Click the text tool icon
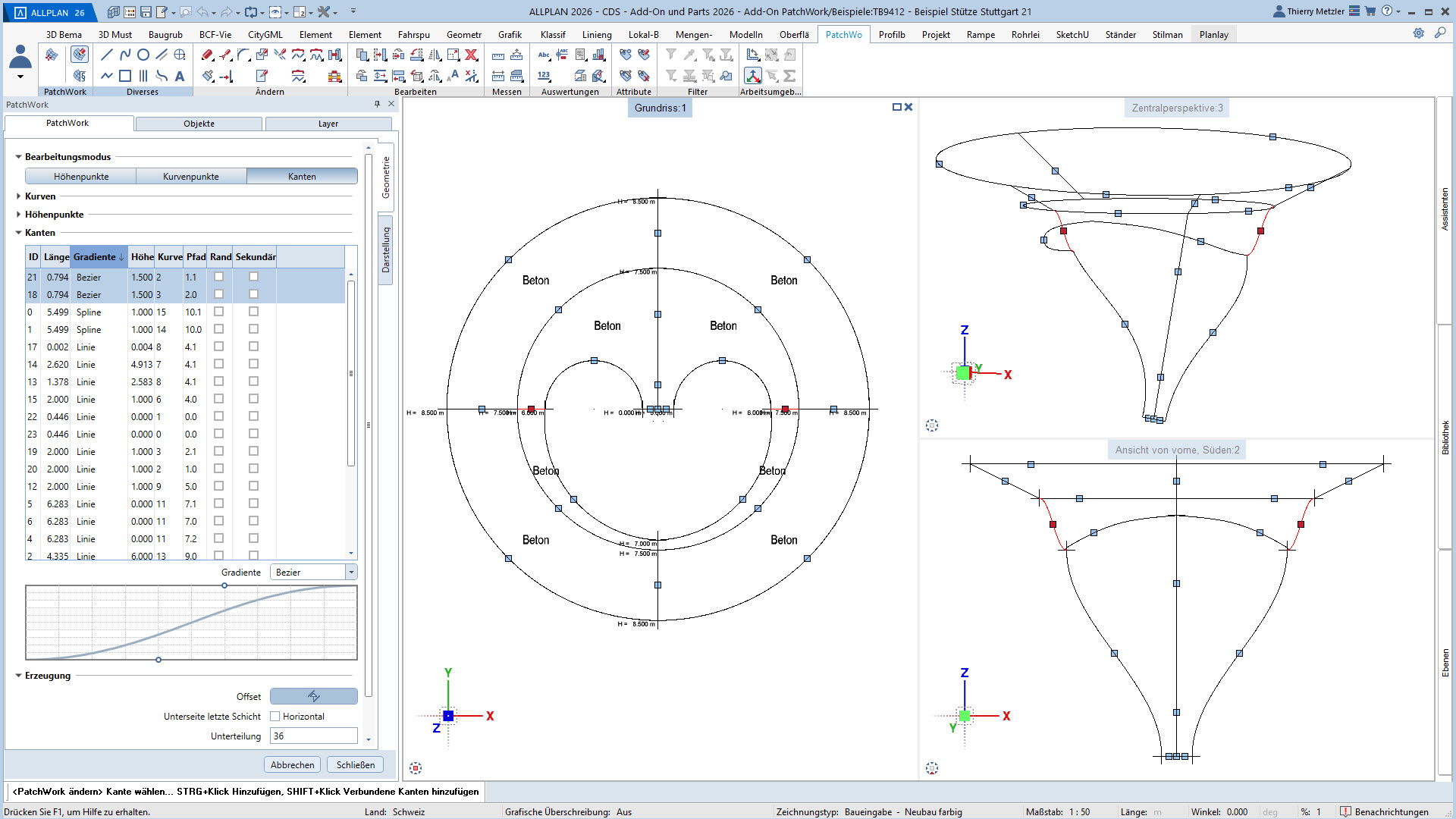1456x819 pixels. (x=180, y=76)
